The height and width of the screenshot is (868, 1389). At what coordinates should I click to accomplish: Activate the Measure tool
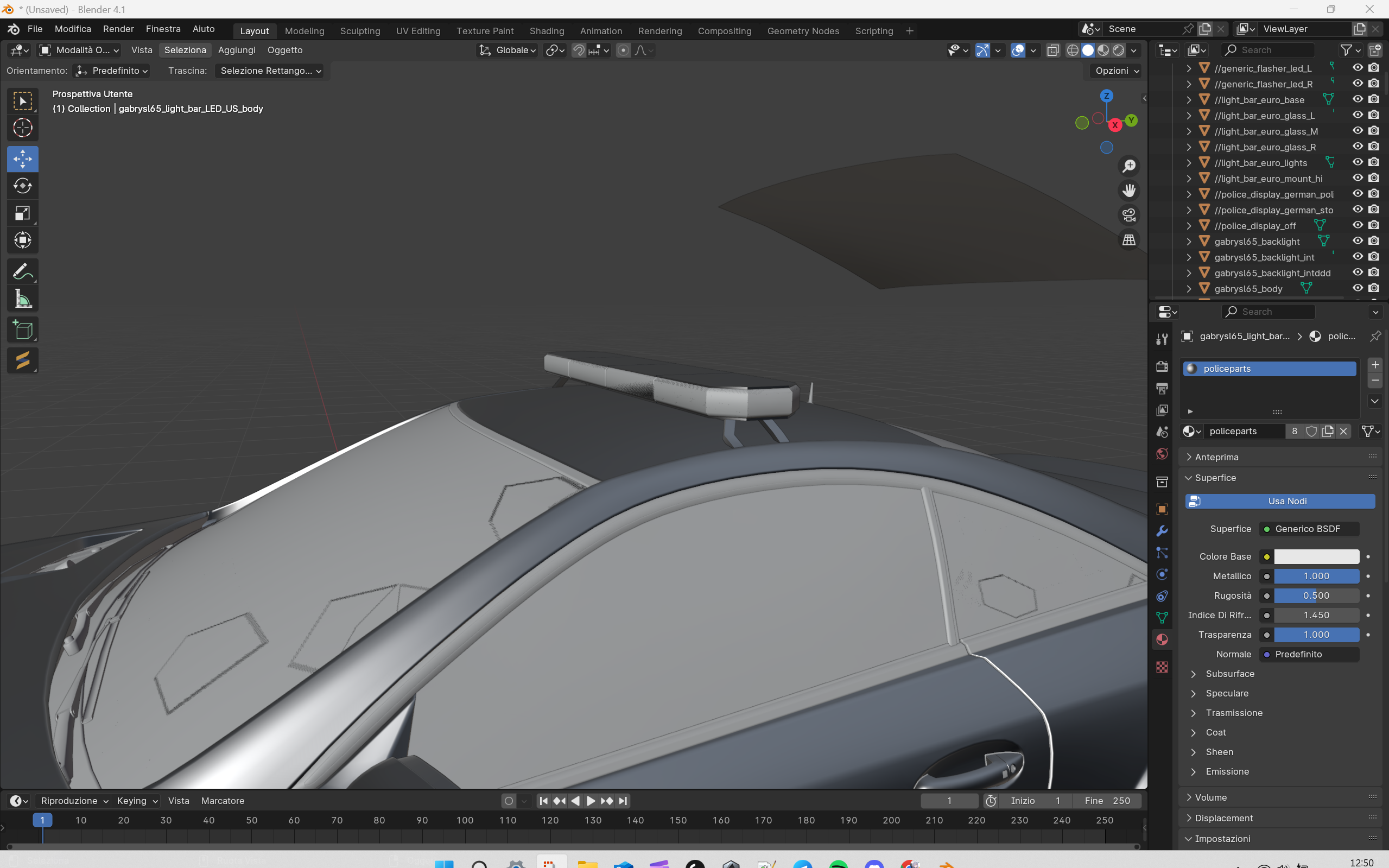click(x=22, y=299)
